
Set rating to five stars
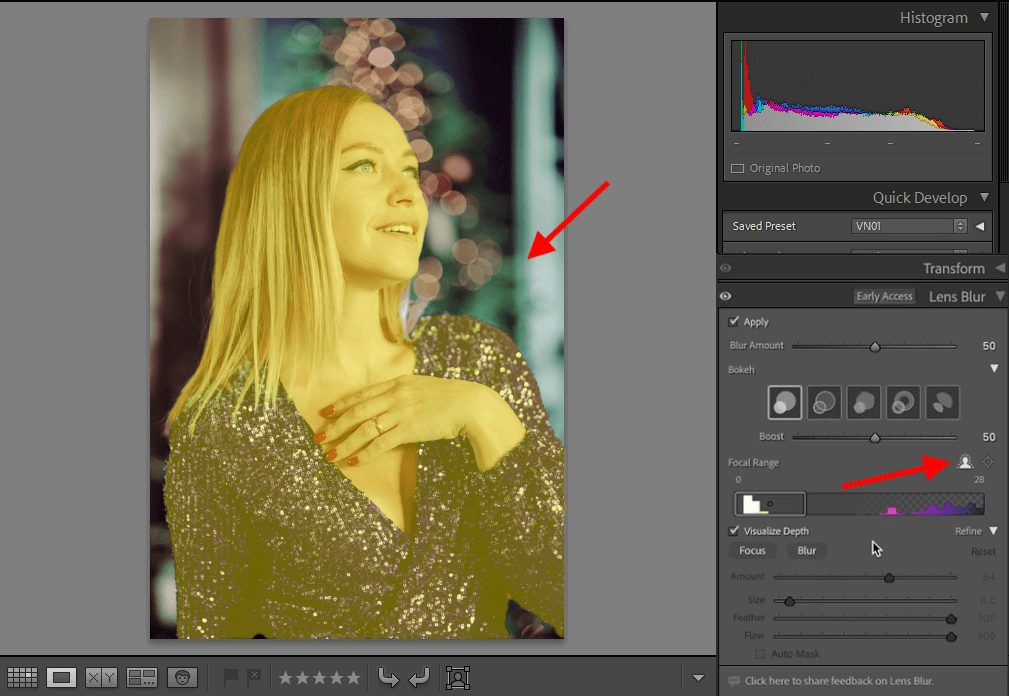(353, 677)
